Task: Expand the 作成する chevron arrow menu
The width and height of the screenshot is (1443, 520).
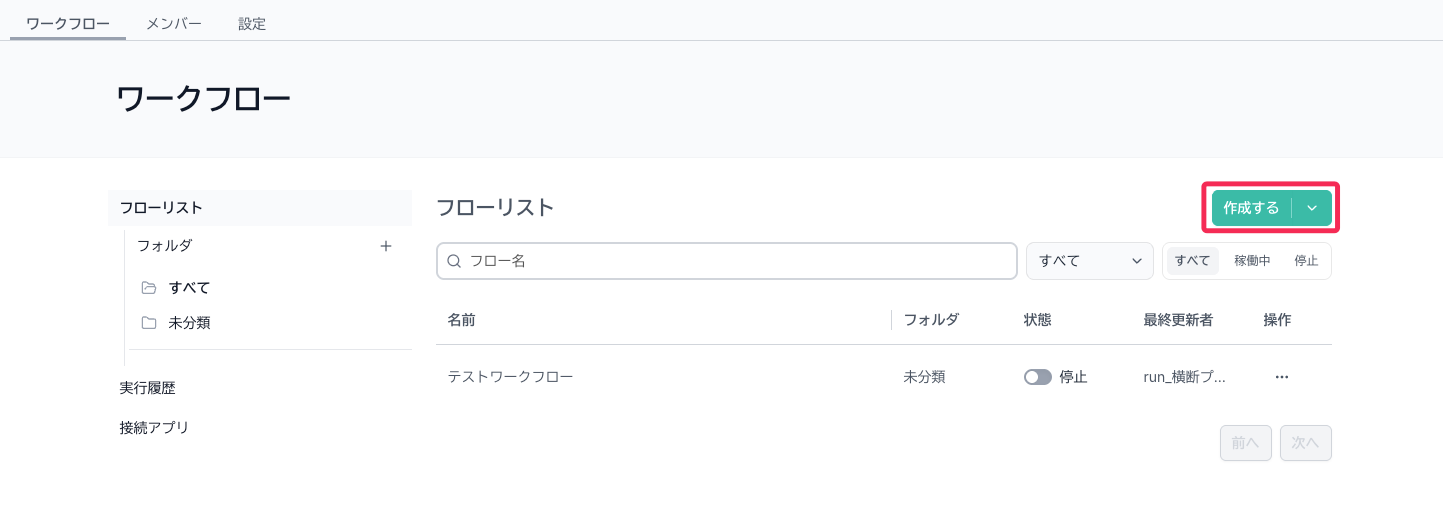Action: pos(1312,208)
